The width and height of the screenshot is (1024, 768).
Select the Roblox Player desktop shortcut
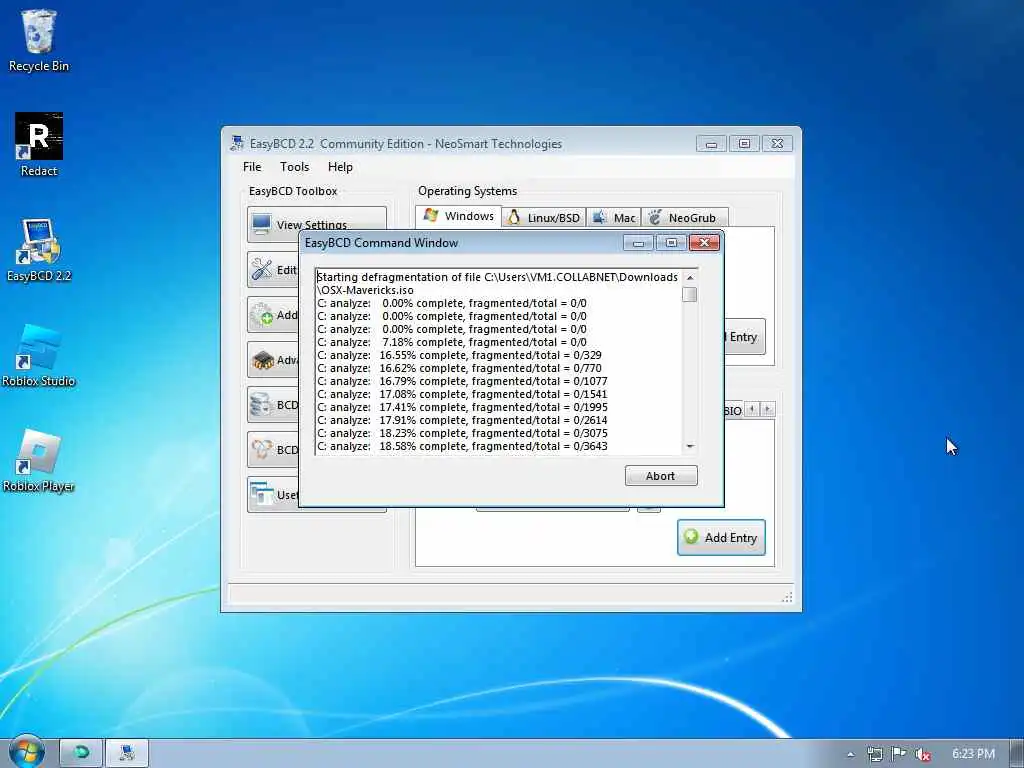click(39, 460)
